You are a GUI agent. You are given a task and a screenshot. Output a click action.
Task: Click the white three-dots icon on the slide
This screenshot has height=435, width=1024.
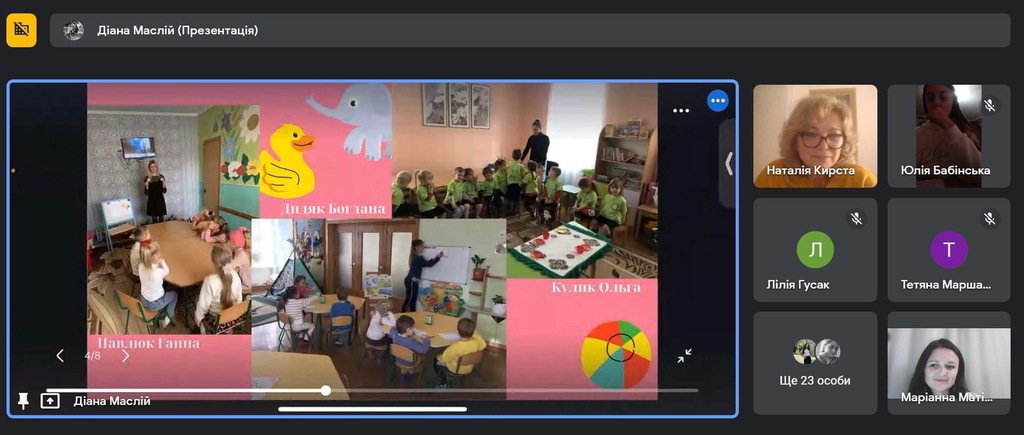[x=681, y=111]
